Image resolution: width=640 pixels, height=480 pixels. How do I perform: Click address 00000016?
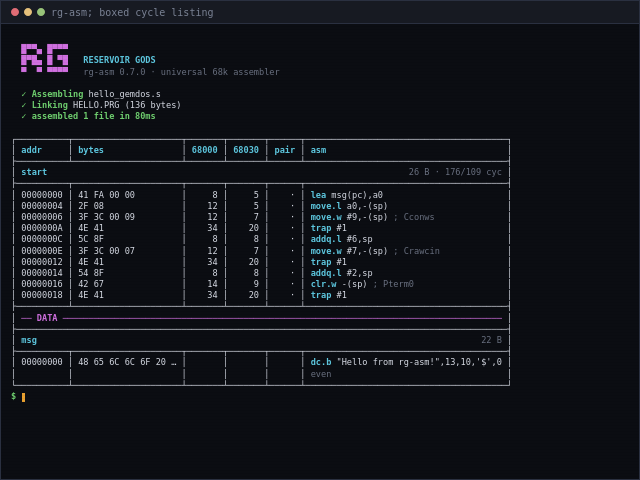[x=42, y=284]
